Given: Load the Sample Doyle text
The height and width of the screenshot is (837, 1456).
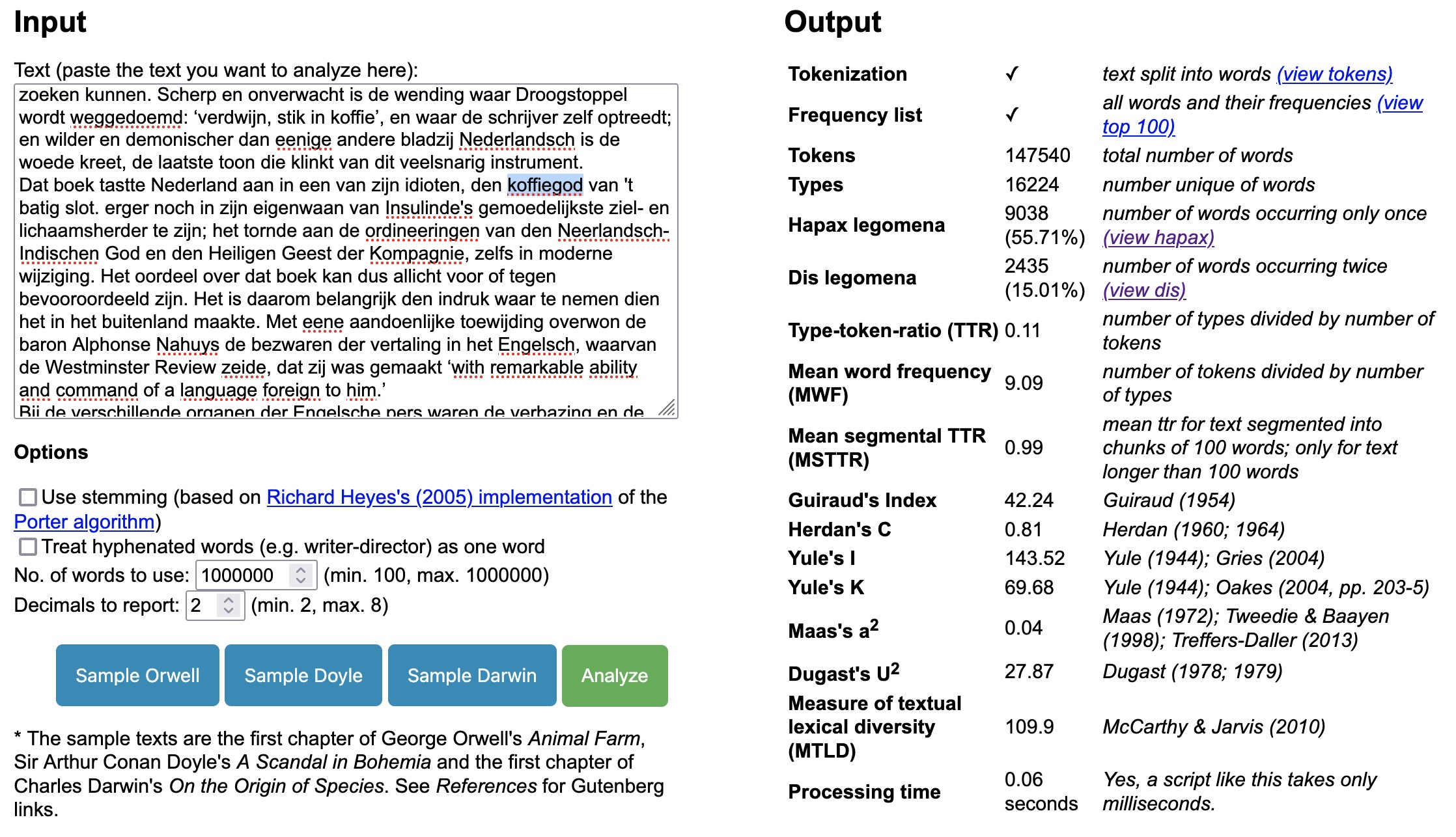Looking at the screenshot, I should click(x=303, y=676).
